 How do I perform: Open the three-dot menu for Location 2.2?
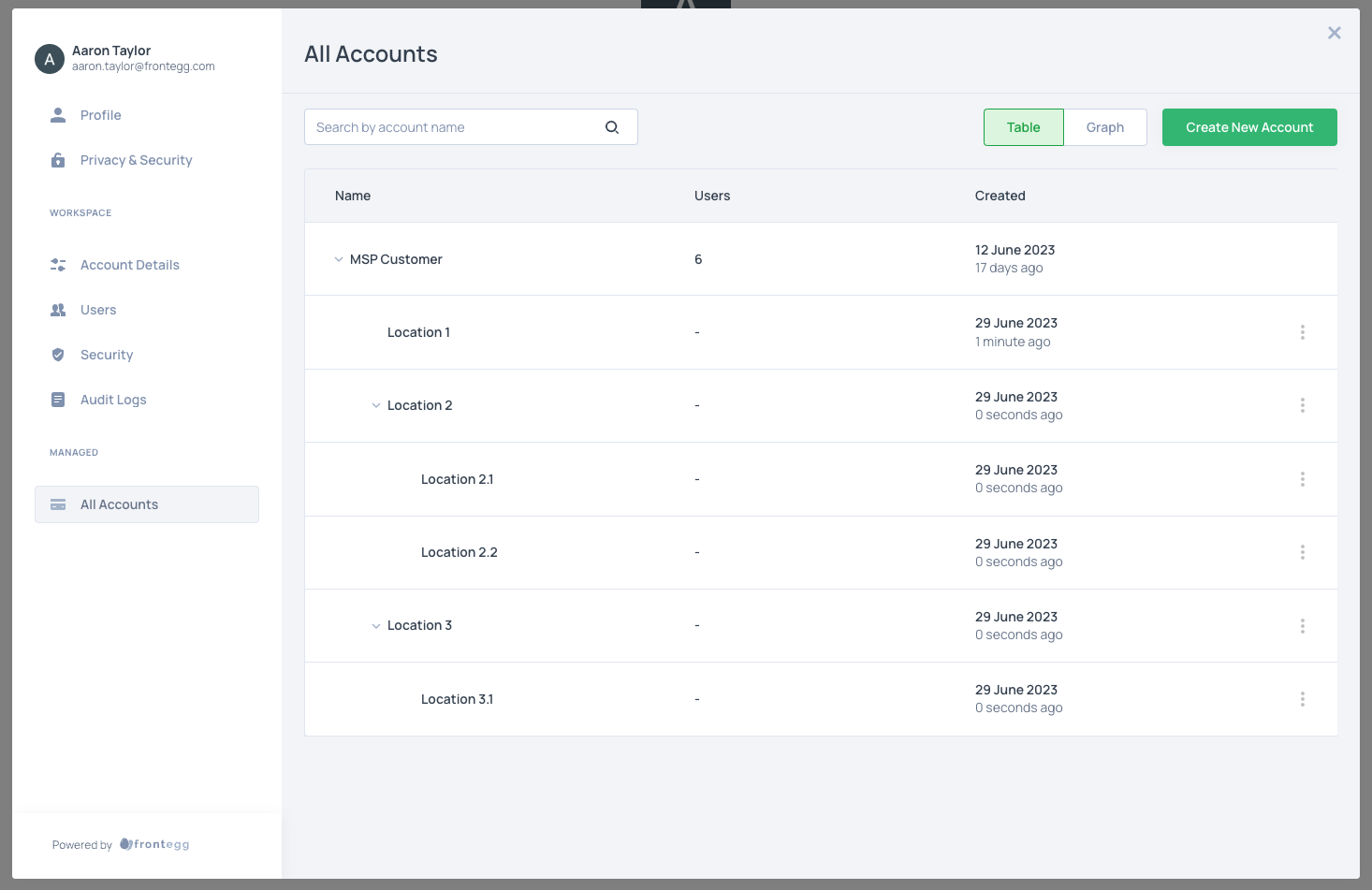1302,552
